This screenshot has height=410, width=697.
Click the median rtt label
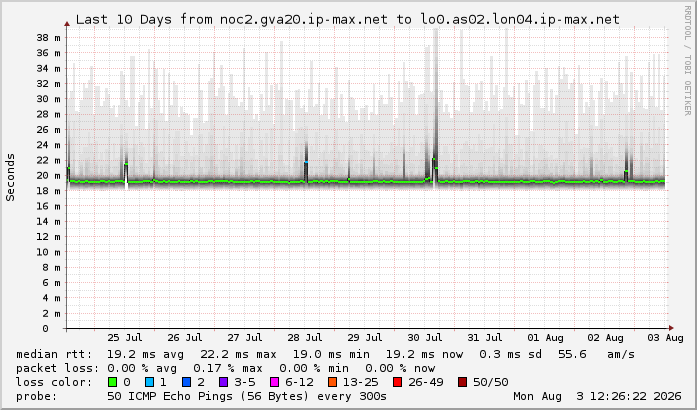pyautogui.click(x=54, y=354)
